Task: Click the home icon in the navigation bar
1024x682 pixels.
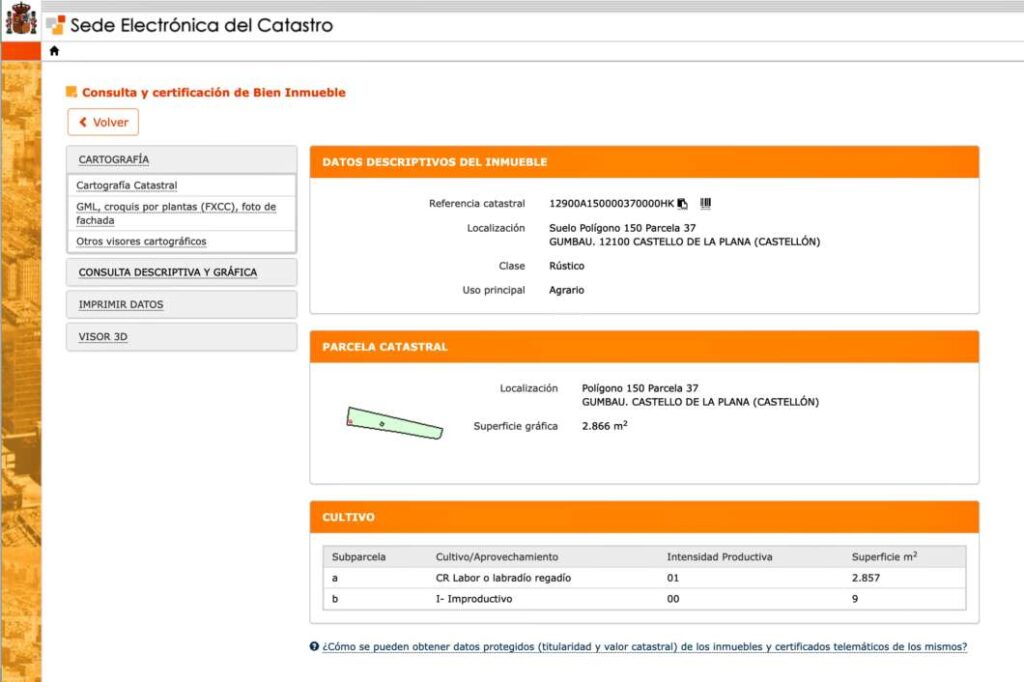Action: pyautogui.click(x=54, y=51)
